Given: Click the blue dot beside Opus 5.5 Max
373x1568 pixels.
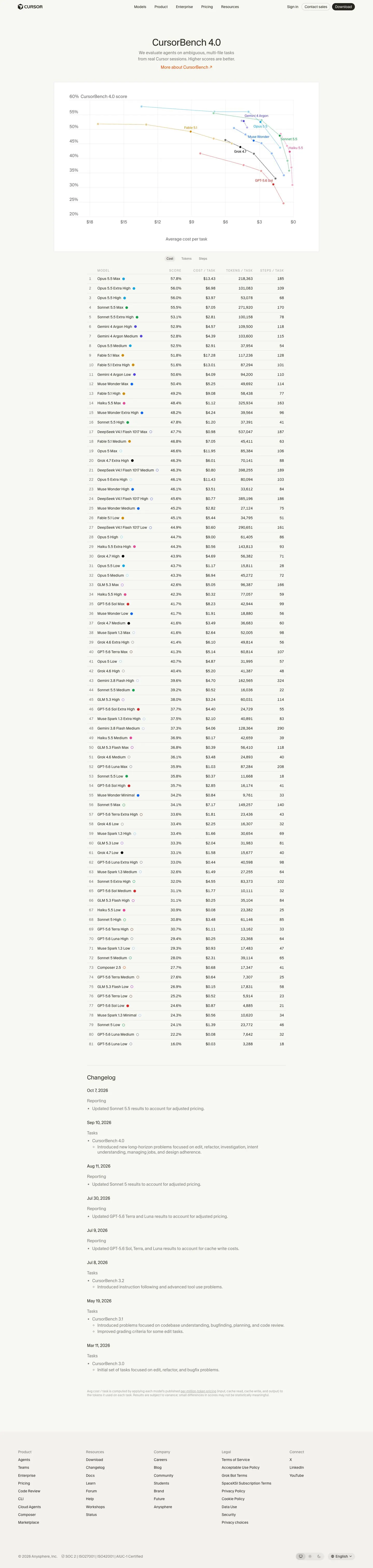Looking at the screenshot, I should pyautogui.click(x=124, y=279).
